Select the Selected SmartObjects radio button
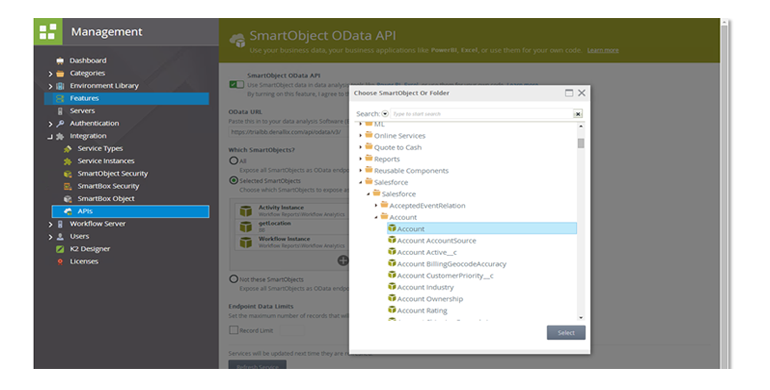 coord(234,180)
